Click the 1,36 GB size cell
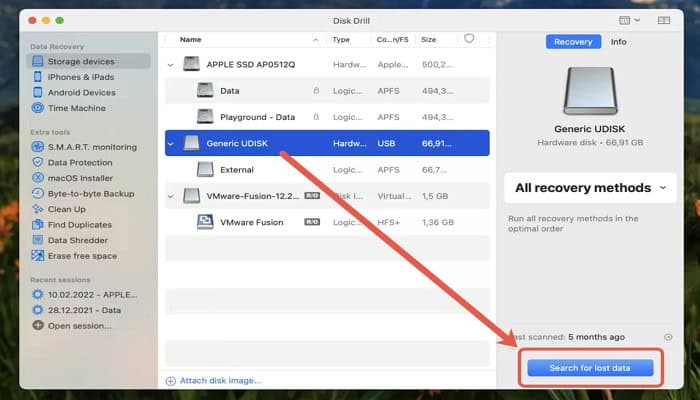 pyautogui.click(x=438, y=222)
